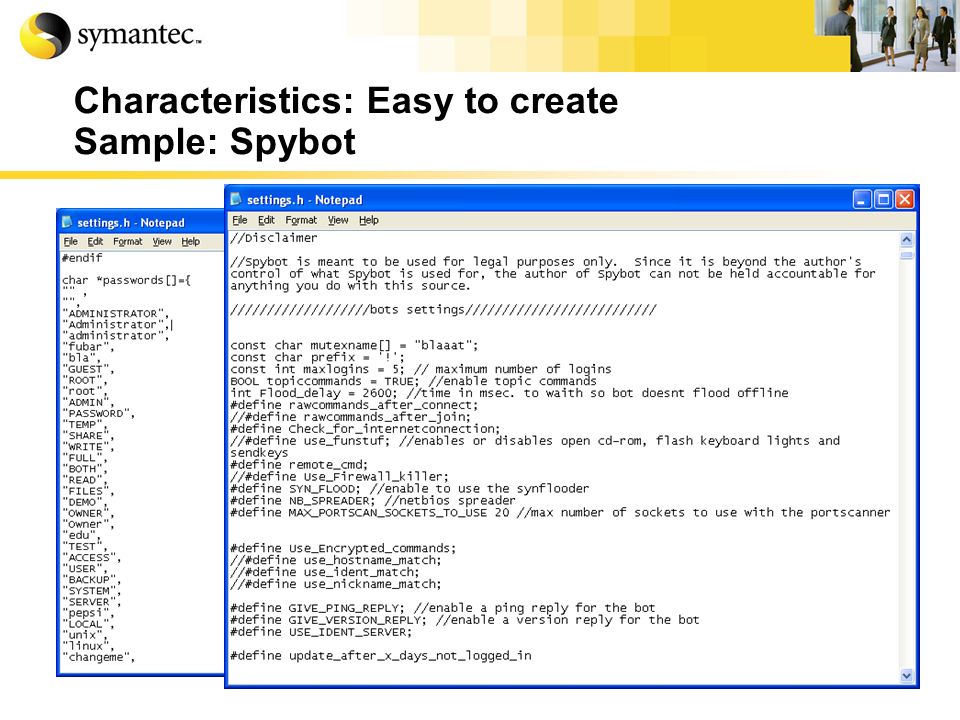960x720 pixels.
Task: Click #define remote_cmd line
Action: (299, 465)
